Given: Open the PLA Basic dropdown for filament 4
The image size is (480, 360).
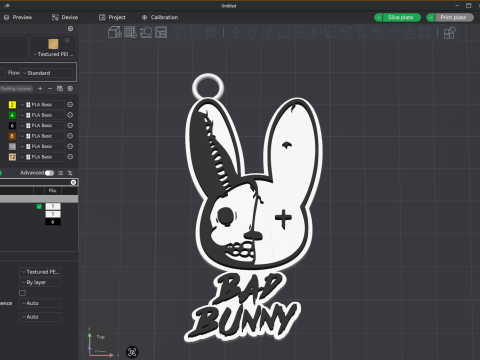Looking at the screenshot, I should click(x=42, y=115).
